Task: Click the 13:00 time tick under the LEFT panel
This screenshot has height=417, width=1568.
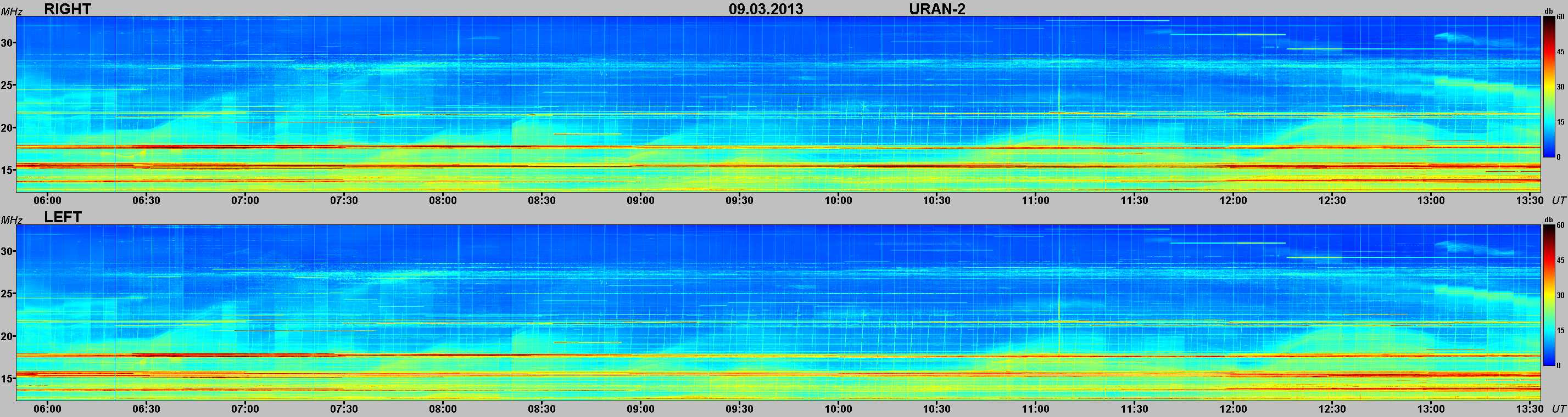Action: [1431, 408]
